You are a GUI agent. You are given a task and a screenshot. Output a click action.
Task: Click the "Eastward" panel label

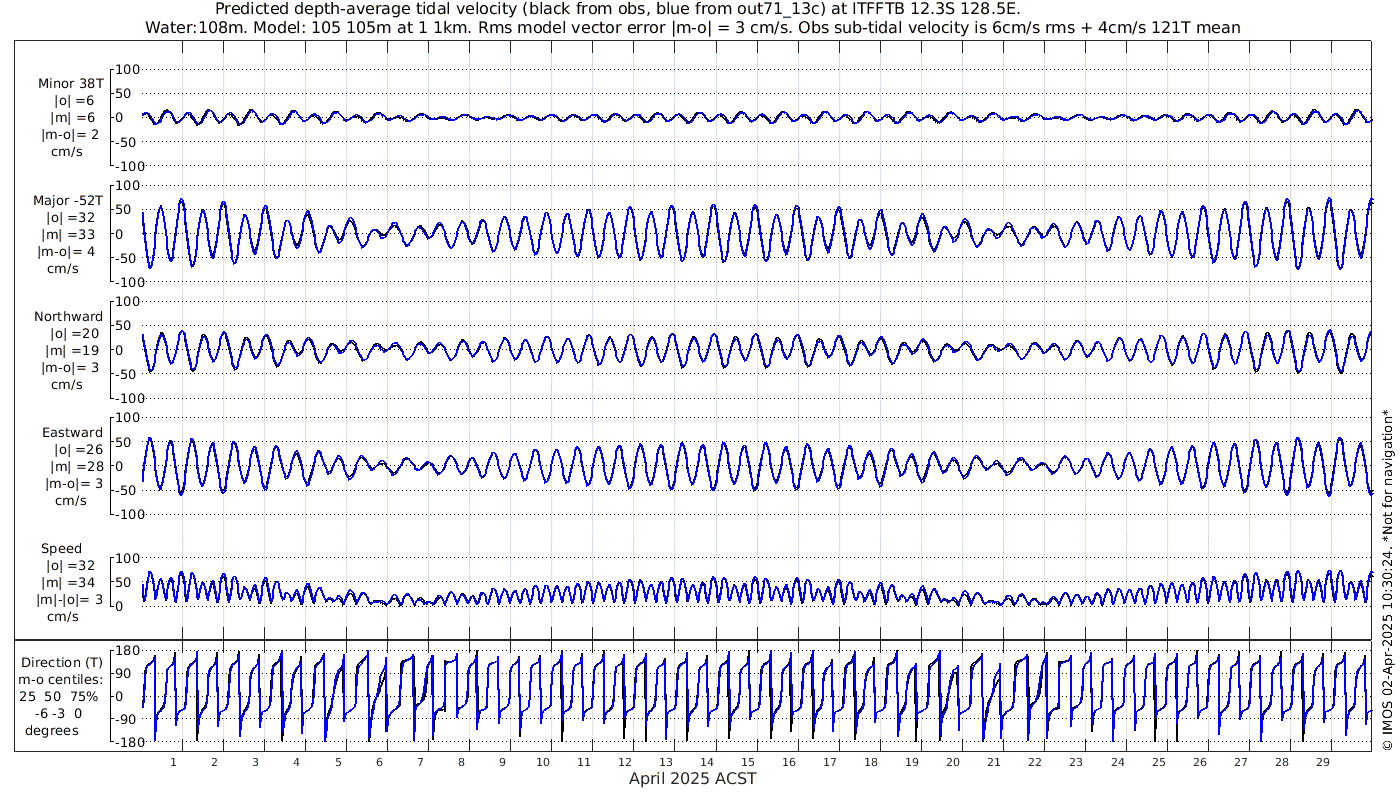point(72,433)
